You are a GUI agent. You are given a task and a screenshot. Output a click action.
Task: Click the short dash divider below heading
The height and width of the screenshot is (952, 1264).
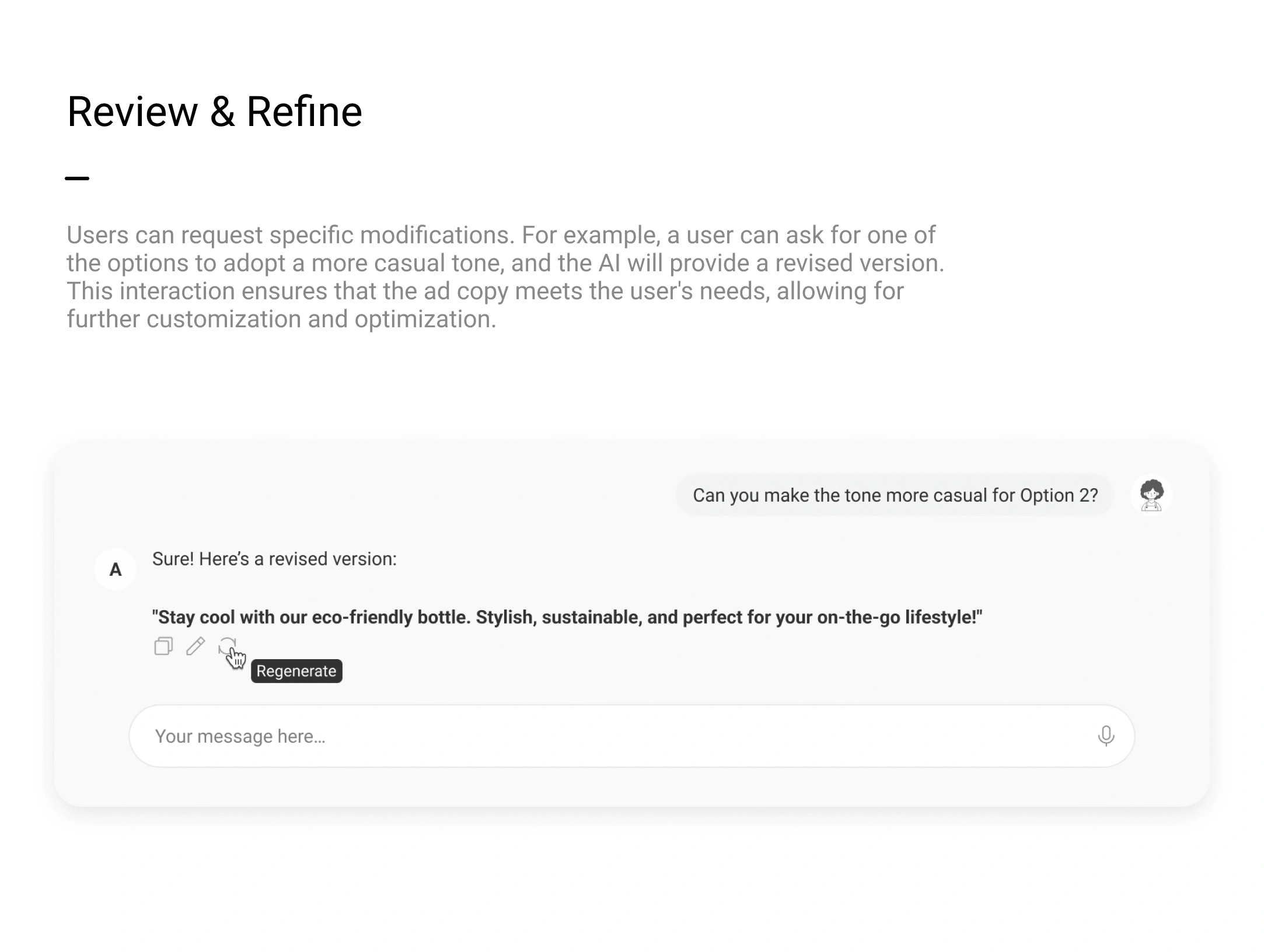point(77,178)
